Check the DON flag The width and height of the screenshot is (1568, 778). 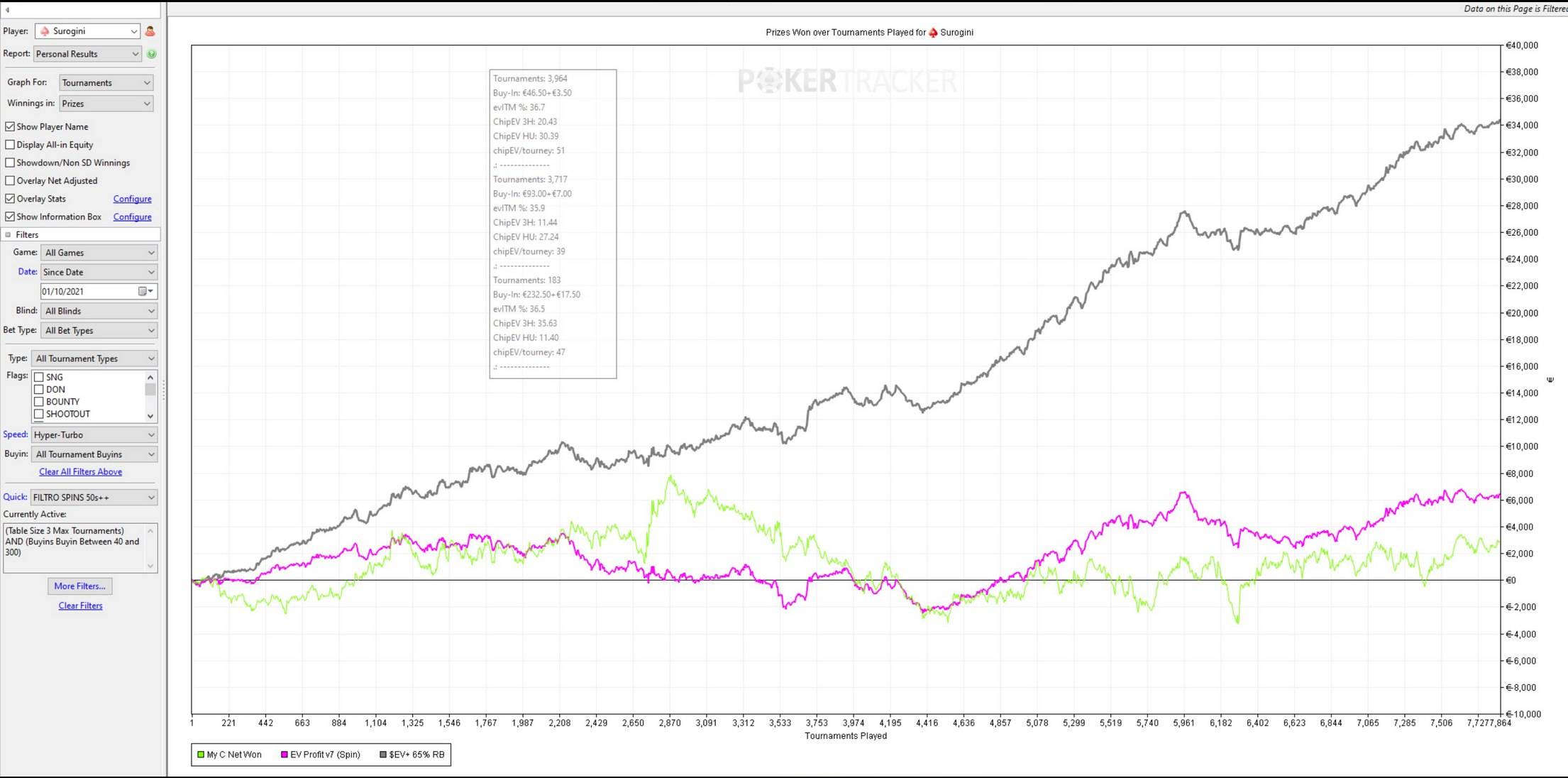point(39,390)
